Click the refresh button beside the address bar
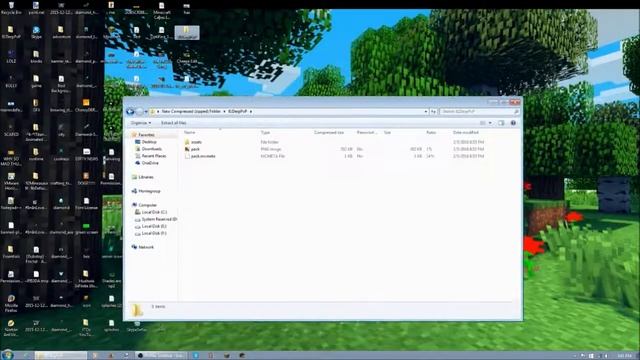This screenshot has width=640, height=360. pyautogui.click(x=433, y=111)
